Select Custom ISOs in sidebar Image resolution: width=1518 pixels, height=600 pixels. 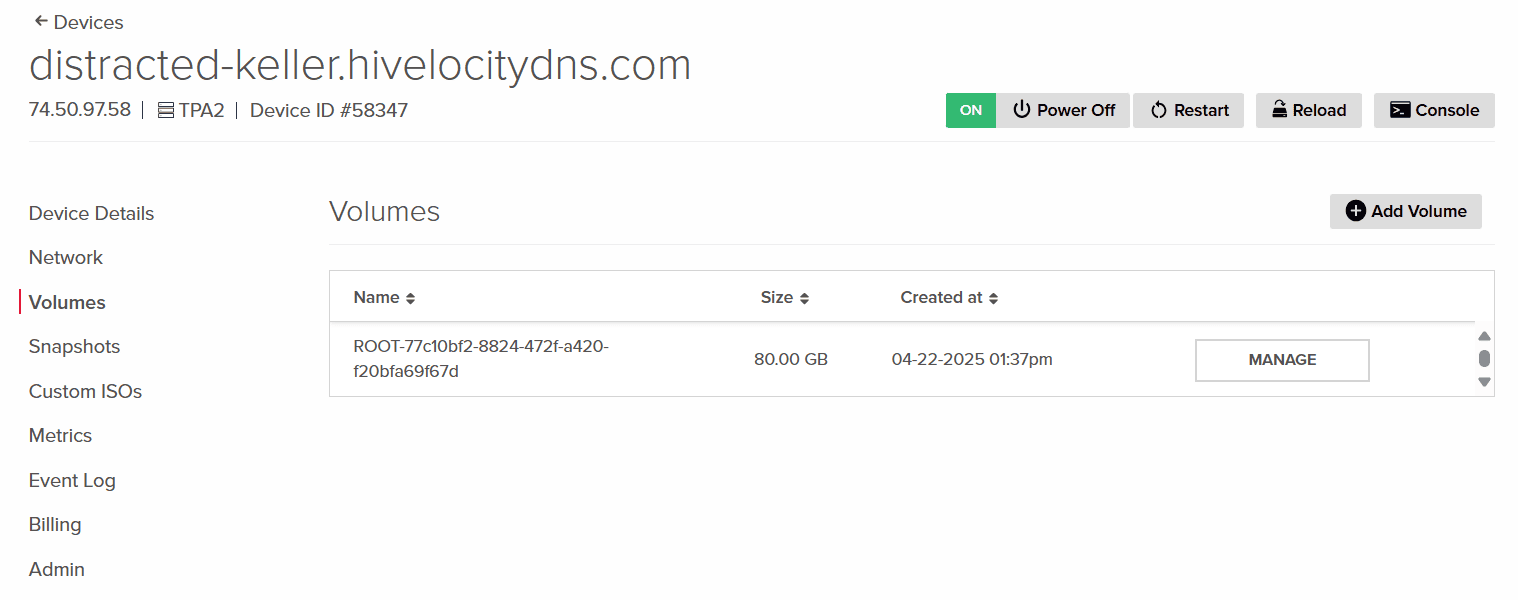[x=85, y=391]
